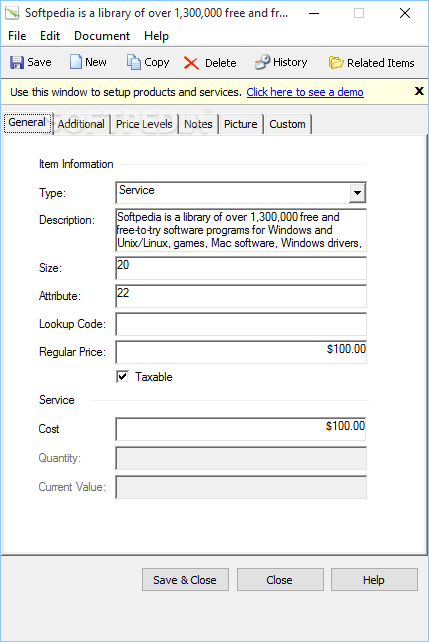Click the Save & Close button

(185, 579)
